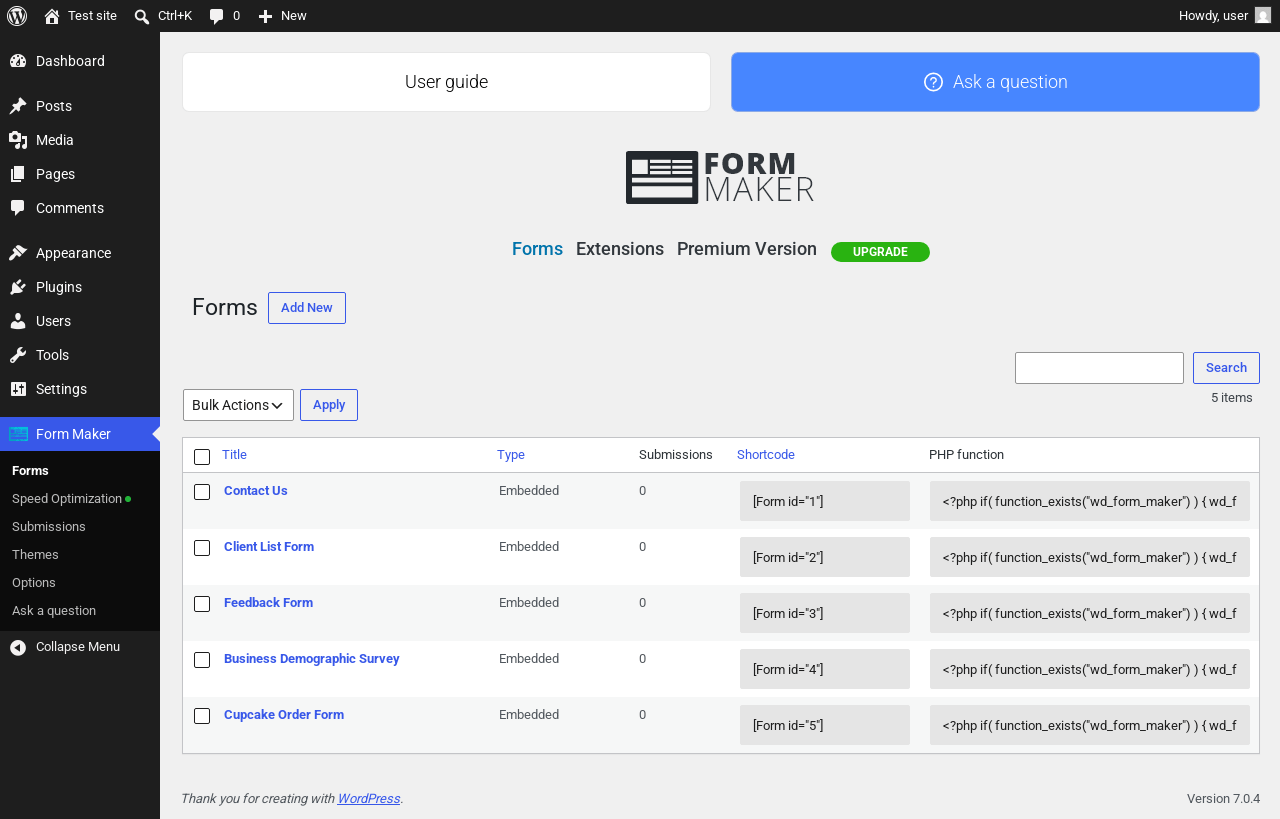1280x819 pixels.
Task: Select the [Form id="1"] shortcode field
Action: point(825,501)
